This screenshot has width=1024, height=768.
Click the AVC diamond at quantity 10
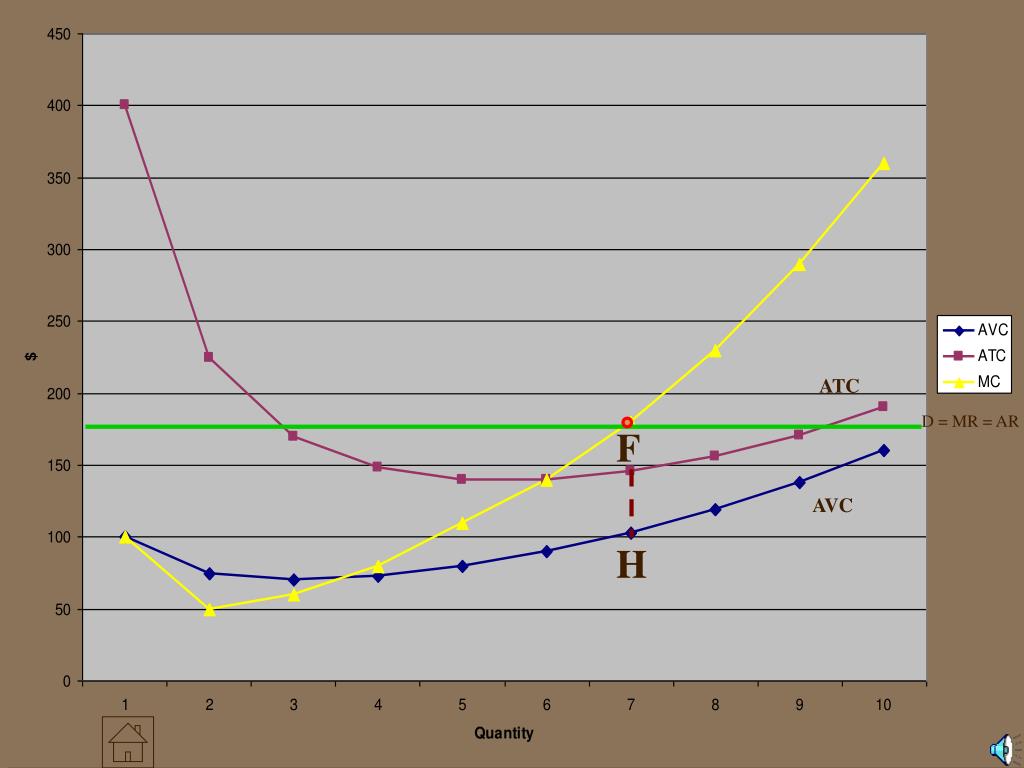(884, 450)
